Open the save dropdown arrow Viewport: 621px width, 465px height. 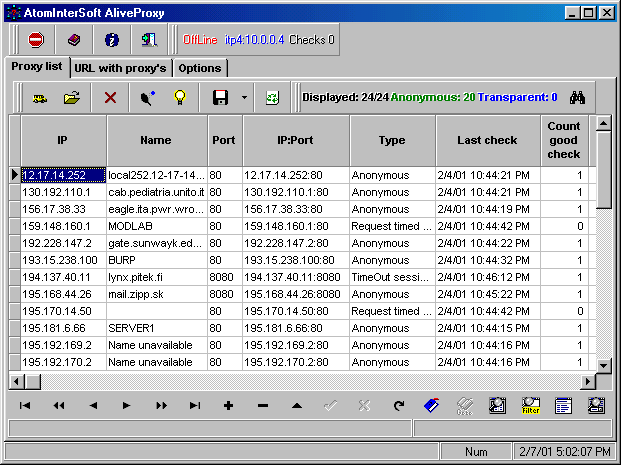pos(244,97)
